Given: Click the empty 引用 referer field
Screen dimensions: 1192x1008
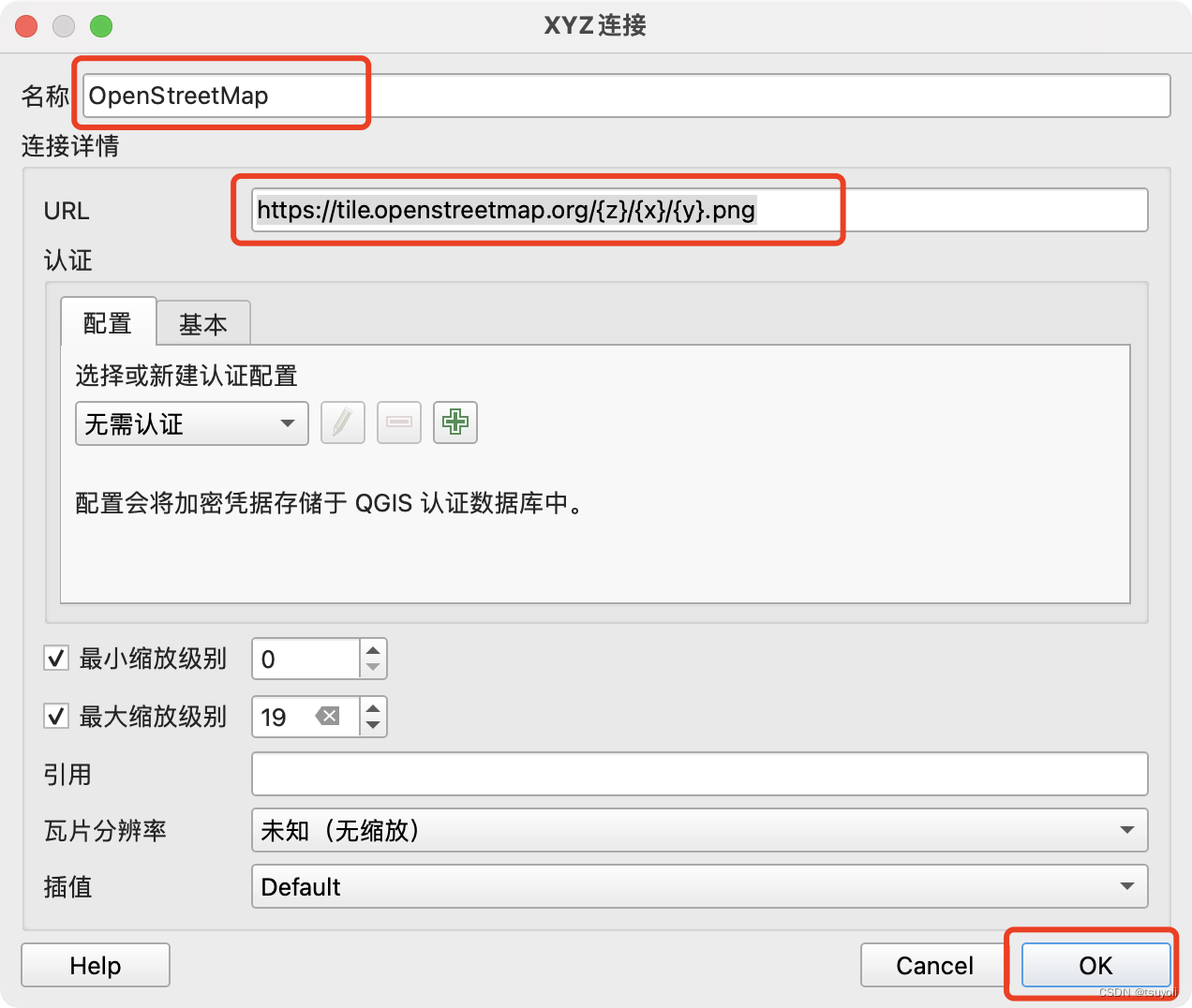Looking at the screenshot, I should [x=699, y=774].
